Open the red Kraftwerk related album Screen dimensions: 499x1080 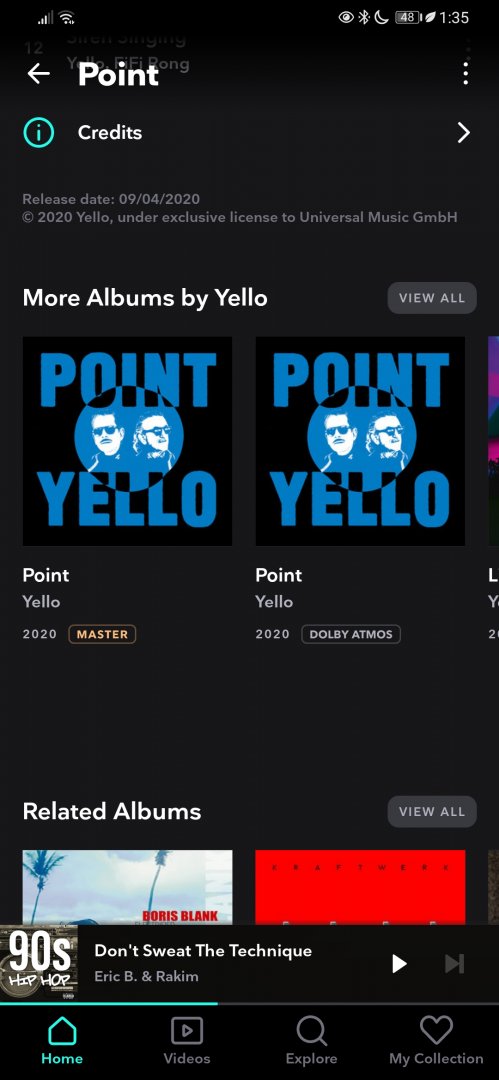click(360, 887)
